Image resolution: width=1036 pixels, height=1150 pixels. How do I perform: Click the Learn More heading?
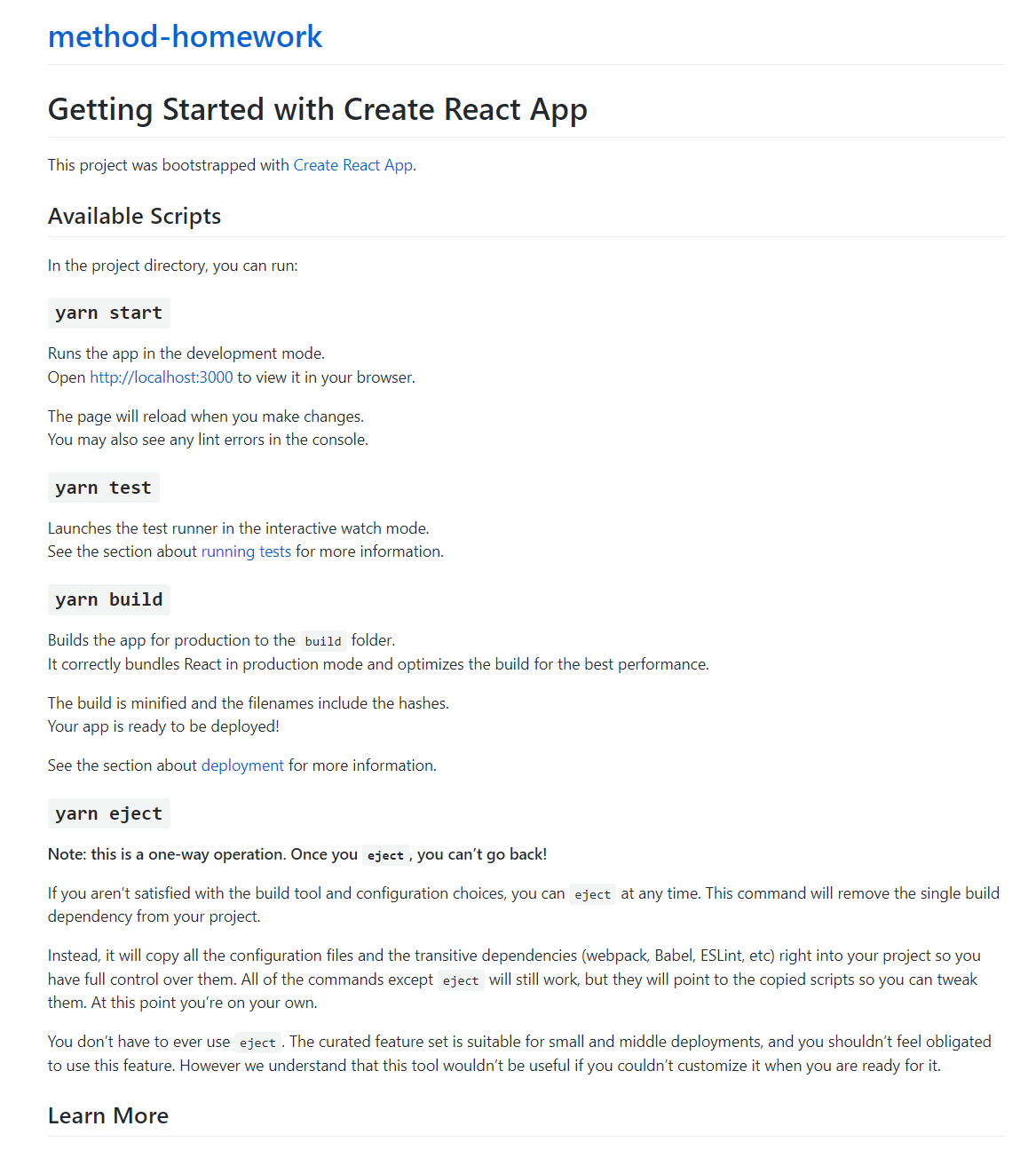(x=108, y=1115)
